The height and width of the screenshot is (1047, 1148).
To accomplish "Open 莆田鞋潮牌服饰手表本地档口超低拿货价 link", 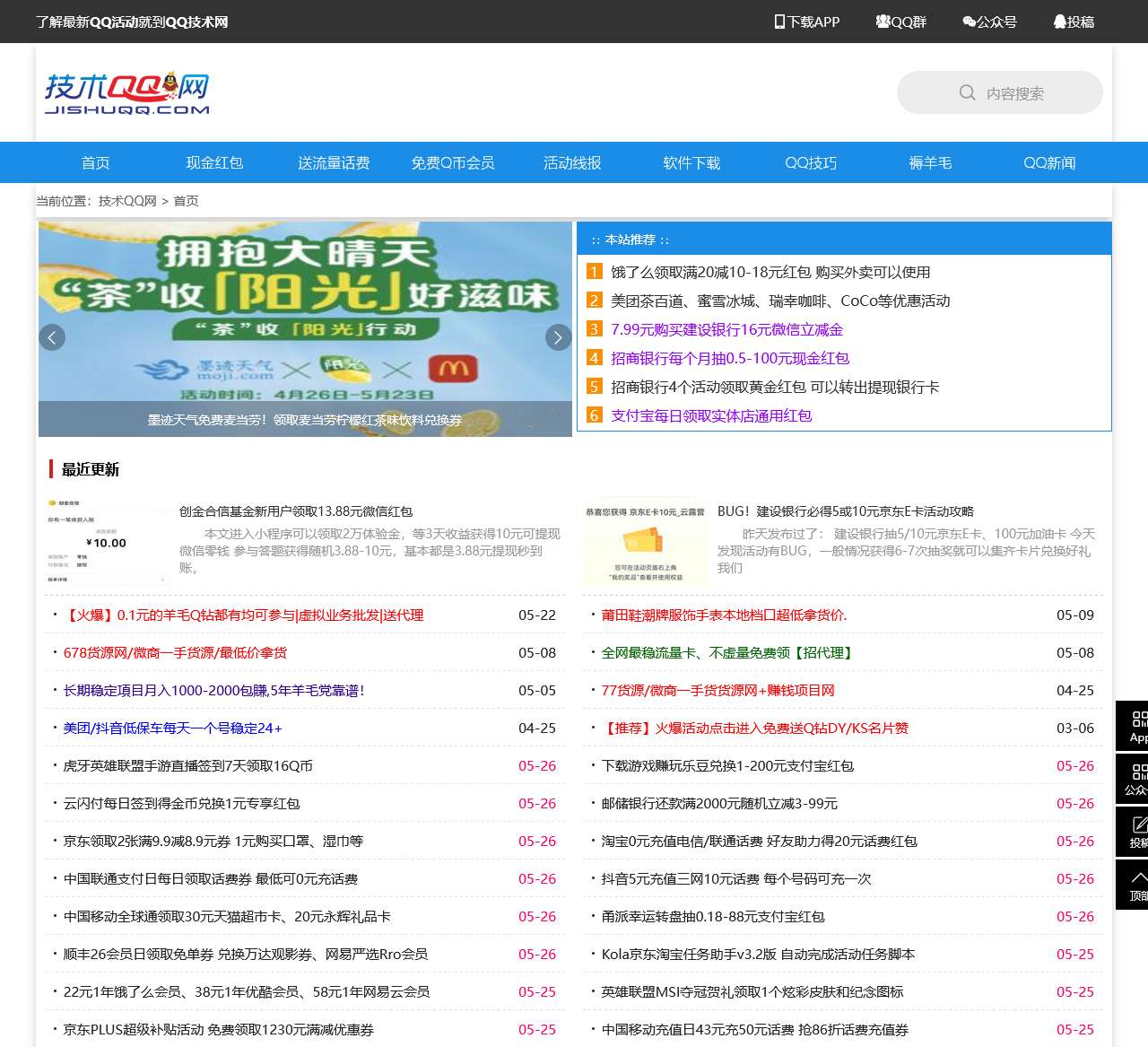I will click(x=724, y=615).
